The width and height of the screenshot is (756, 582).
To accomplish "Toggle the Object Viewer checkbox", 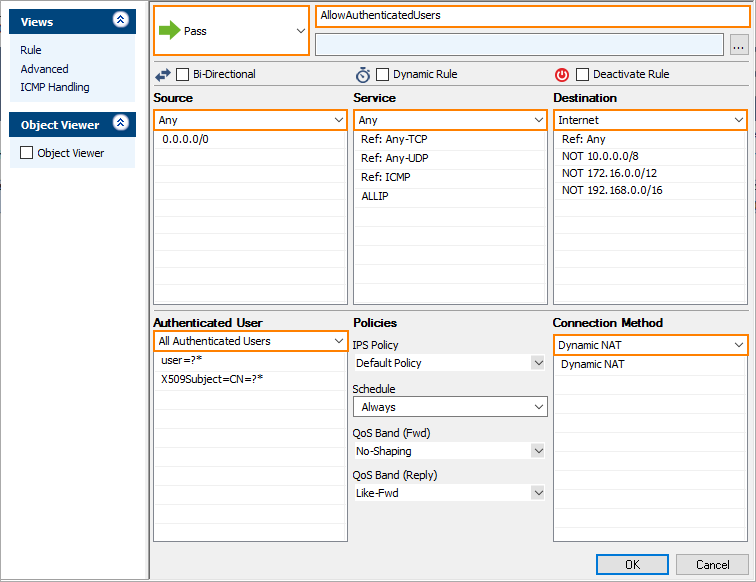I will [x=27, y=152].
